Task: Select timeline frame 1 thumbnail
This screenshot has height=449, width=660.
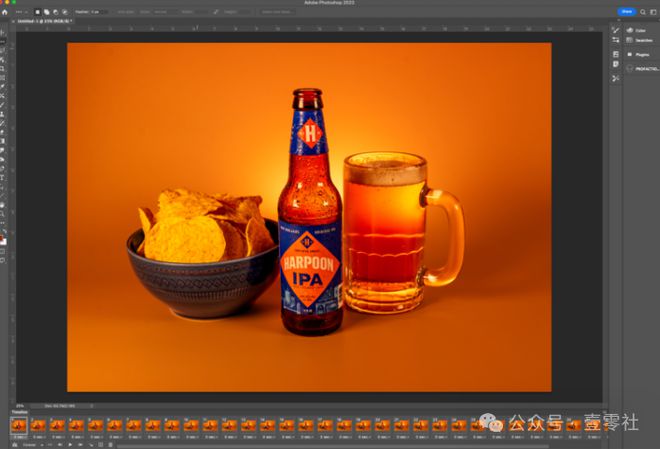Action: coord(19,425)
